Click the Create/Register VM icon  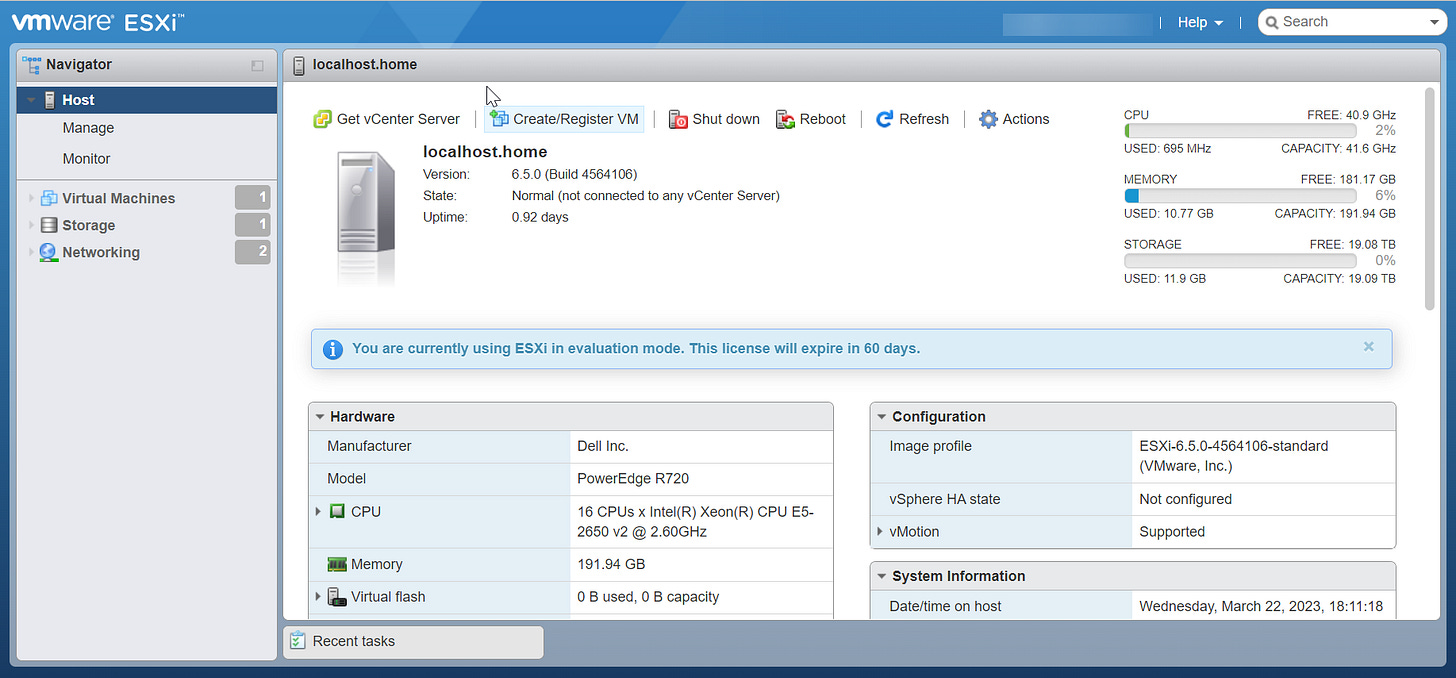499,119
